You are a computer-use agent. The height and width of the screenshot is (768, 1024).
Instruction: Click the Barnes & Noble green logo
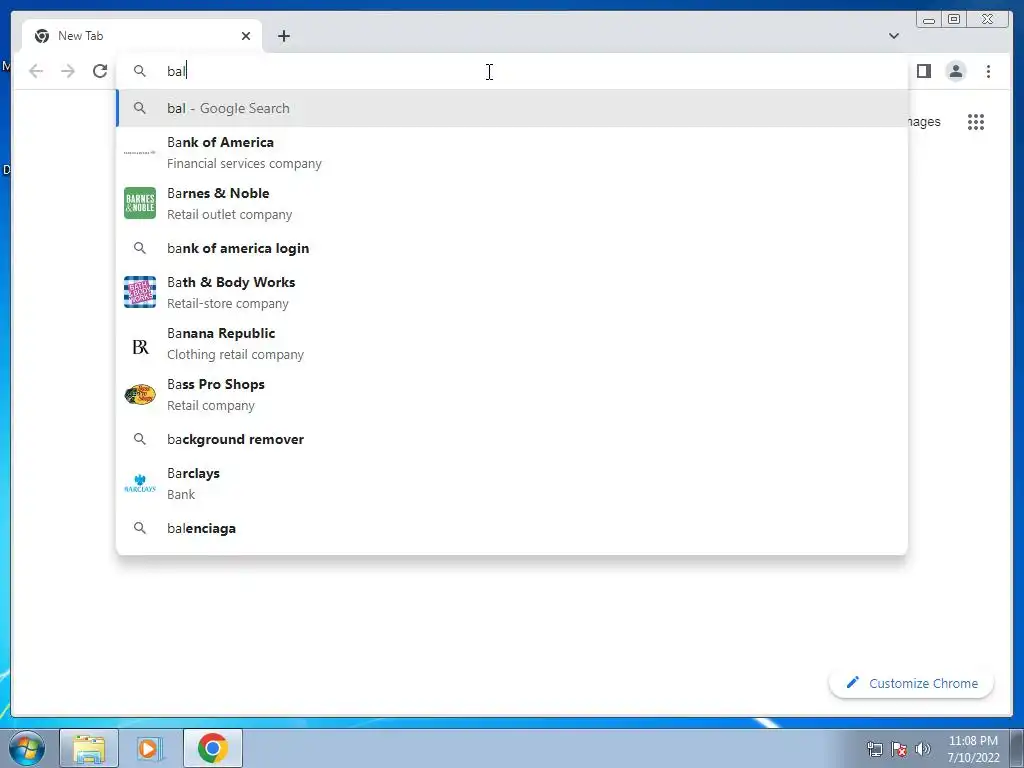coord(140,203)
